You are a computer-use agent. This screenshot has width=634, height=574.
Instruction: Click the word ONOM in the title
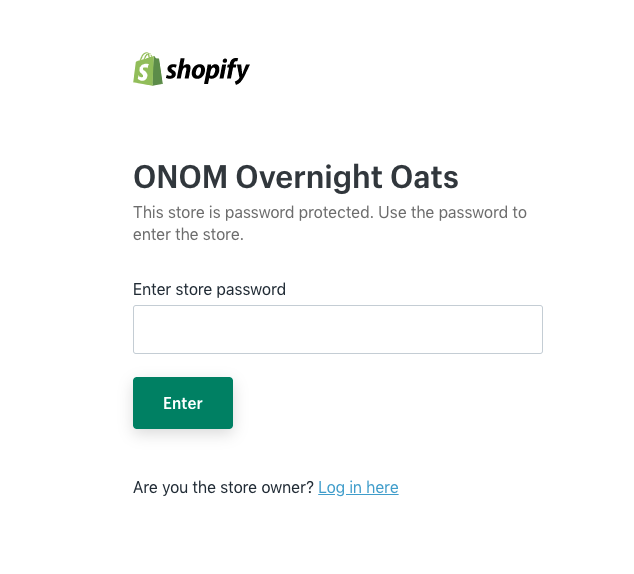180,177
